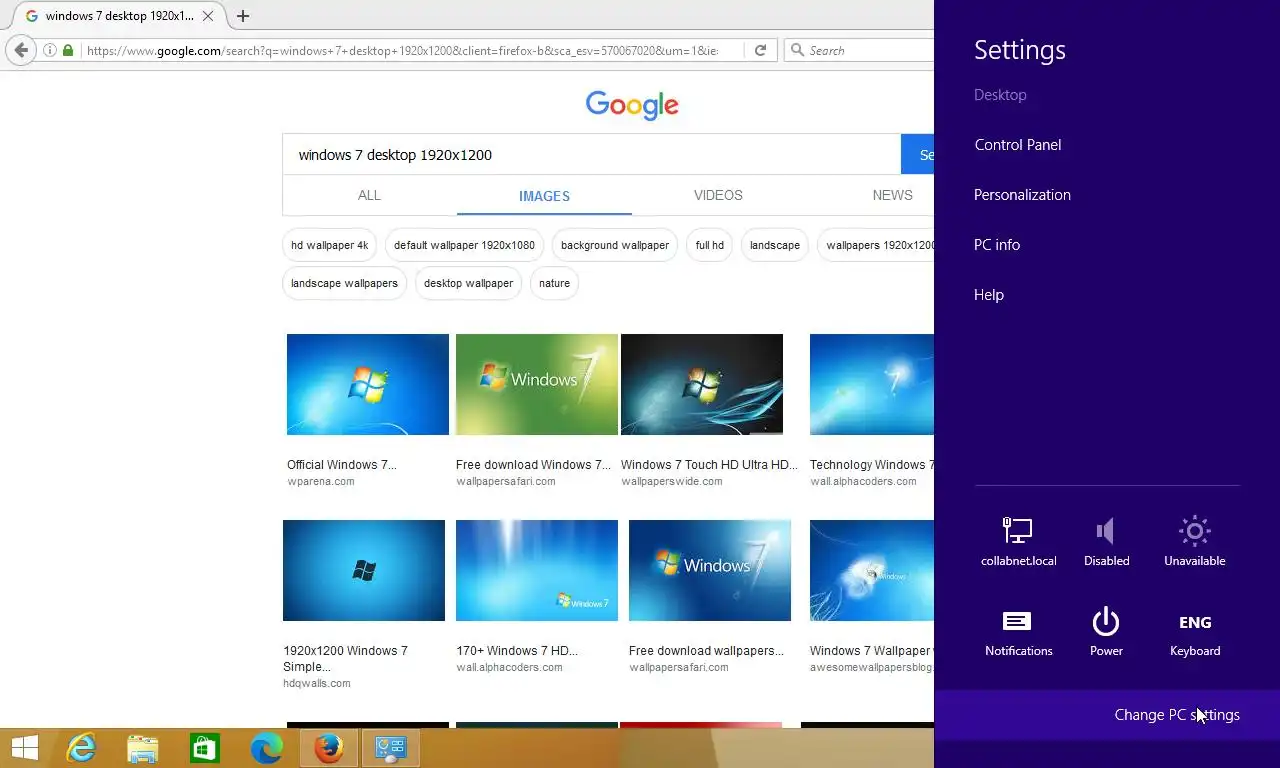Click Change PC settings link
This screenshot has height=768, width=1280.
1177,715
